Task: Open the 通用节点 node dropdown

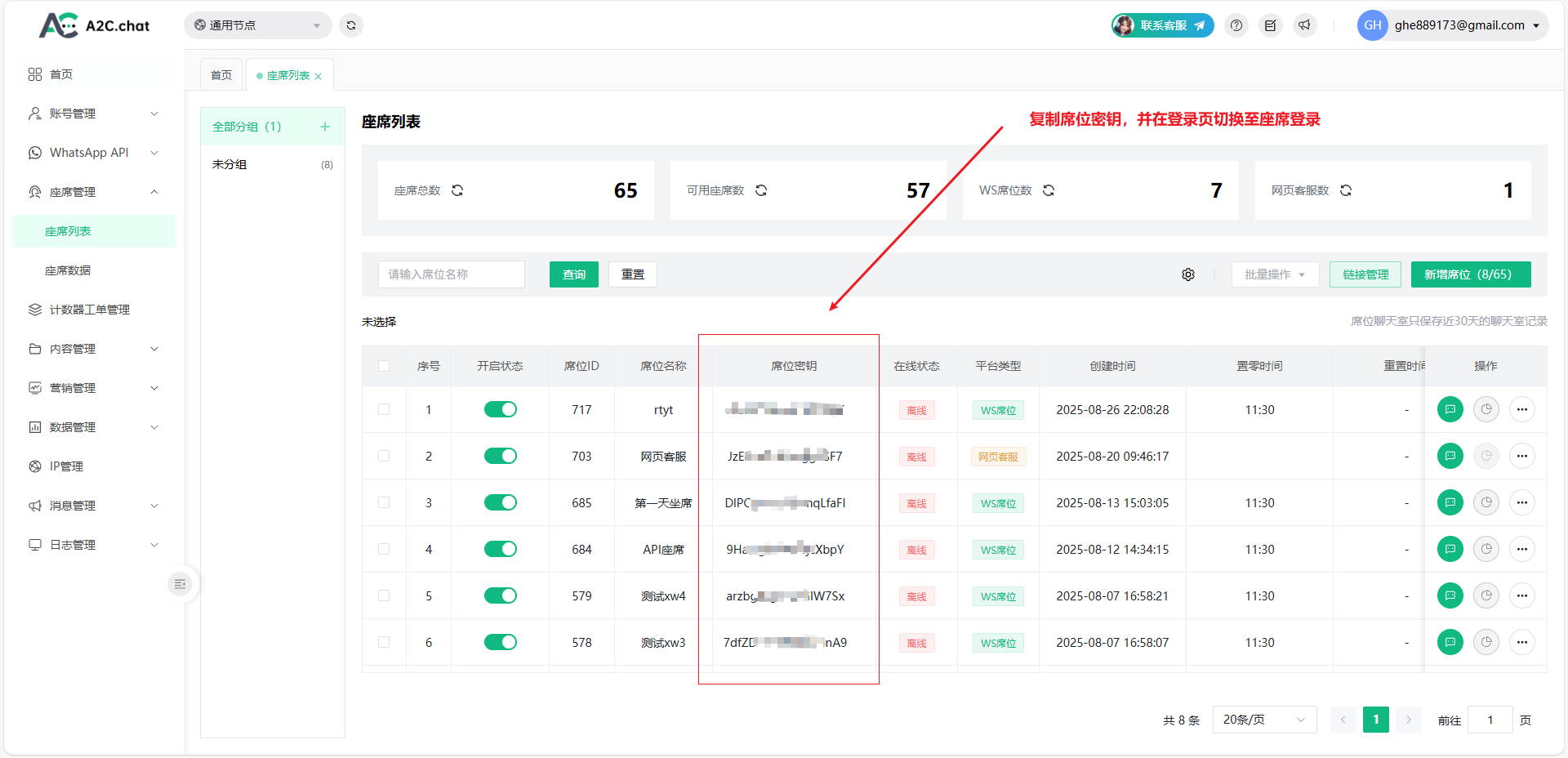Action: [x=257, y=25]
